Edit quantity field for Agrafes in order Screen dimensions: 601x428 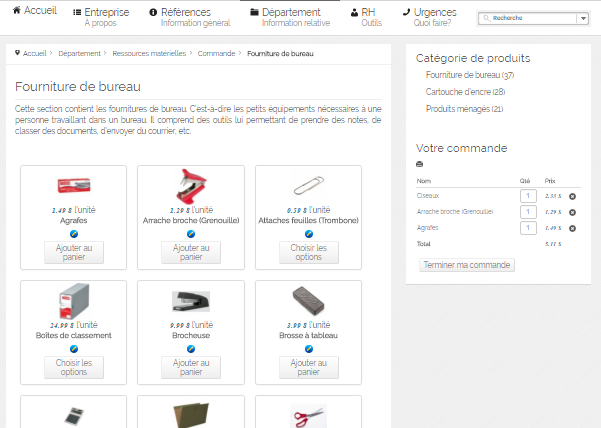point(528,228)
